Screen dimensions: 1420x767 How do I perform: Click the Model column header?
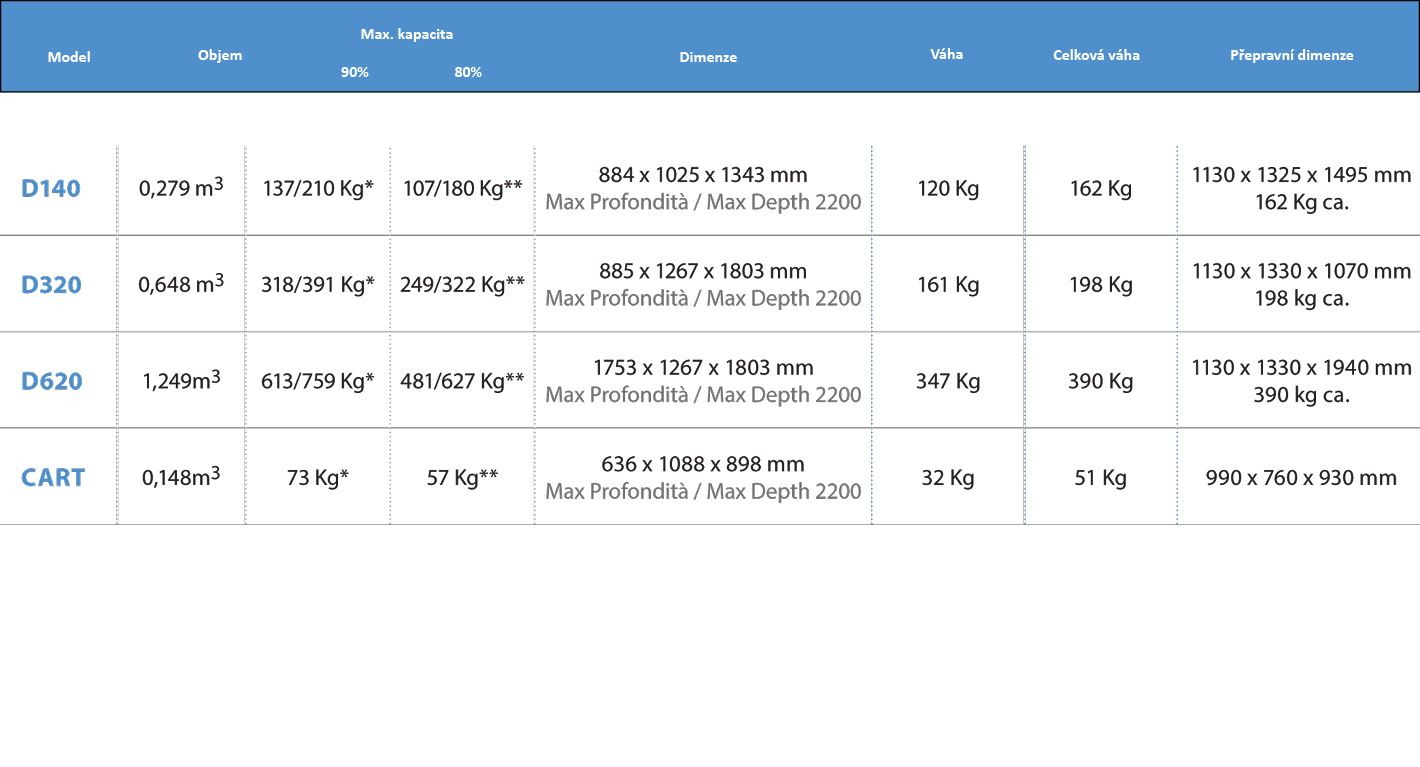(x=69, y=57)
